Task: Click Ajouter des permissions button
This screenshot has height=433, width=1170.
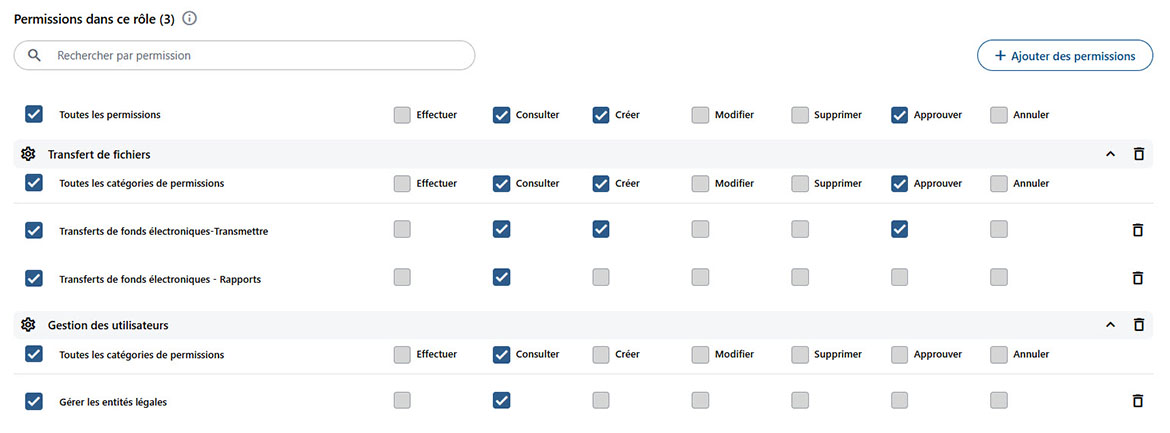Action: pyautogui.click(x=1064, y=56)
